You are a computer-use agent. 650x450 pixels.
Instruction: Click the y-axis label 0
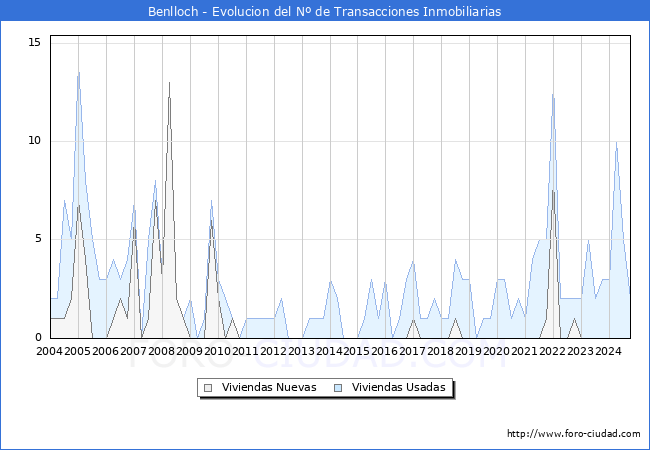(38, 337)
